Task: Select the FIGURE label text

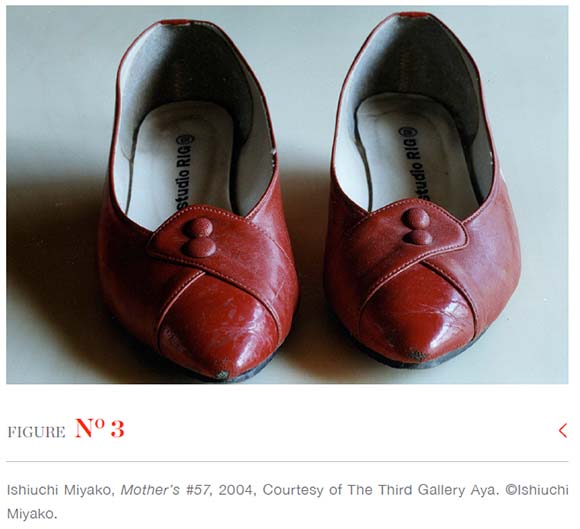Action: tap(36, 432)
